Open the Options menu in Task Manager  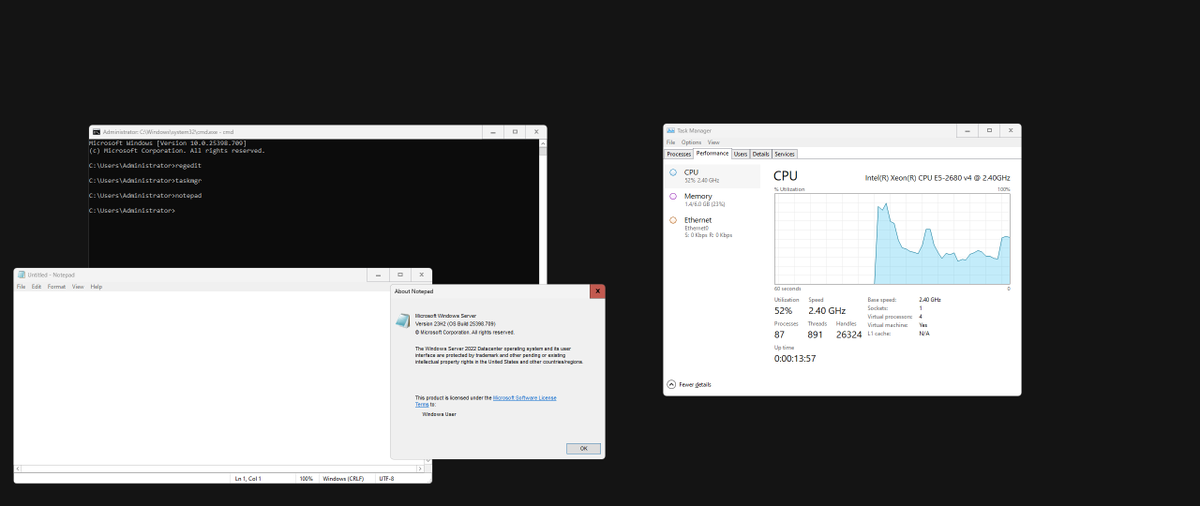[x=691, y=142]
